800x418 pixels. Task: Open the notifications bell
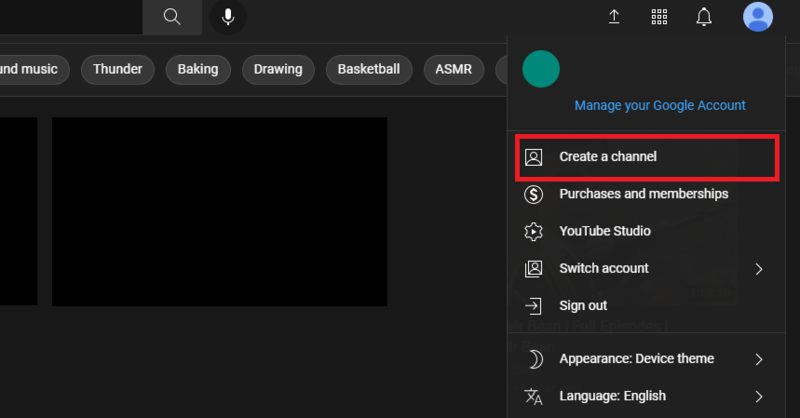[x=704, y=17]
